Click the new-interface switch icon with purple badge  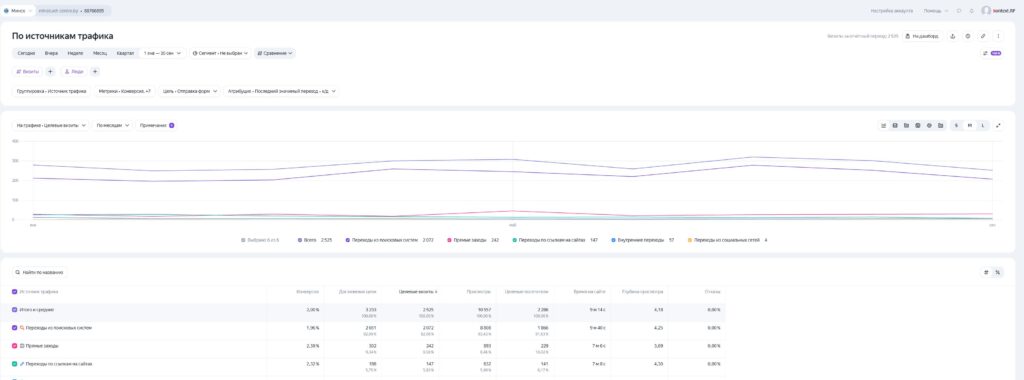click(992, 54)
